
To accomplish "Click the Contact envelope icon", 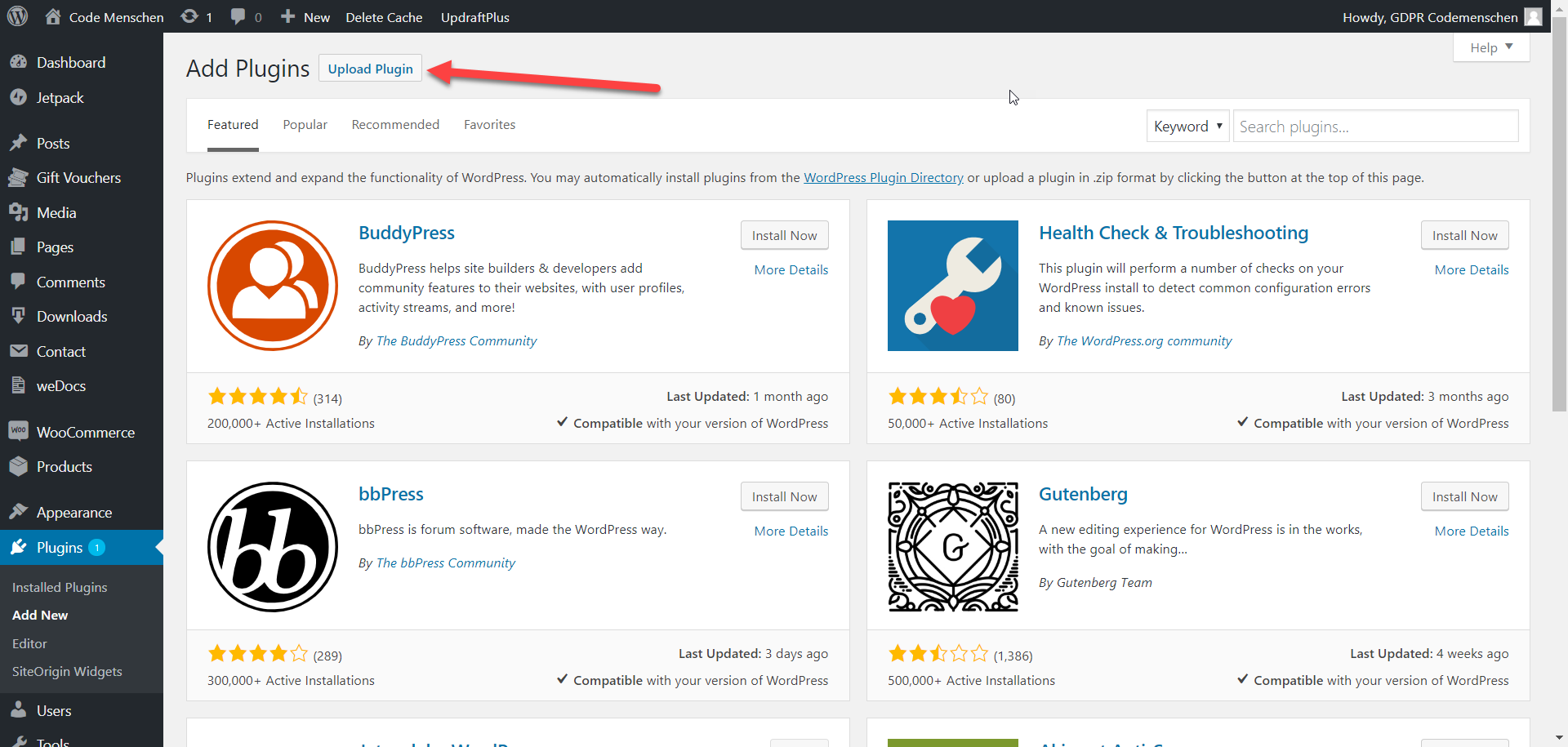I will click(18, 351).
